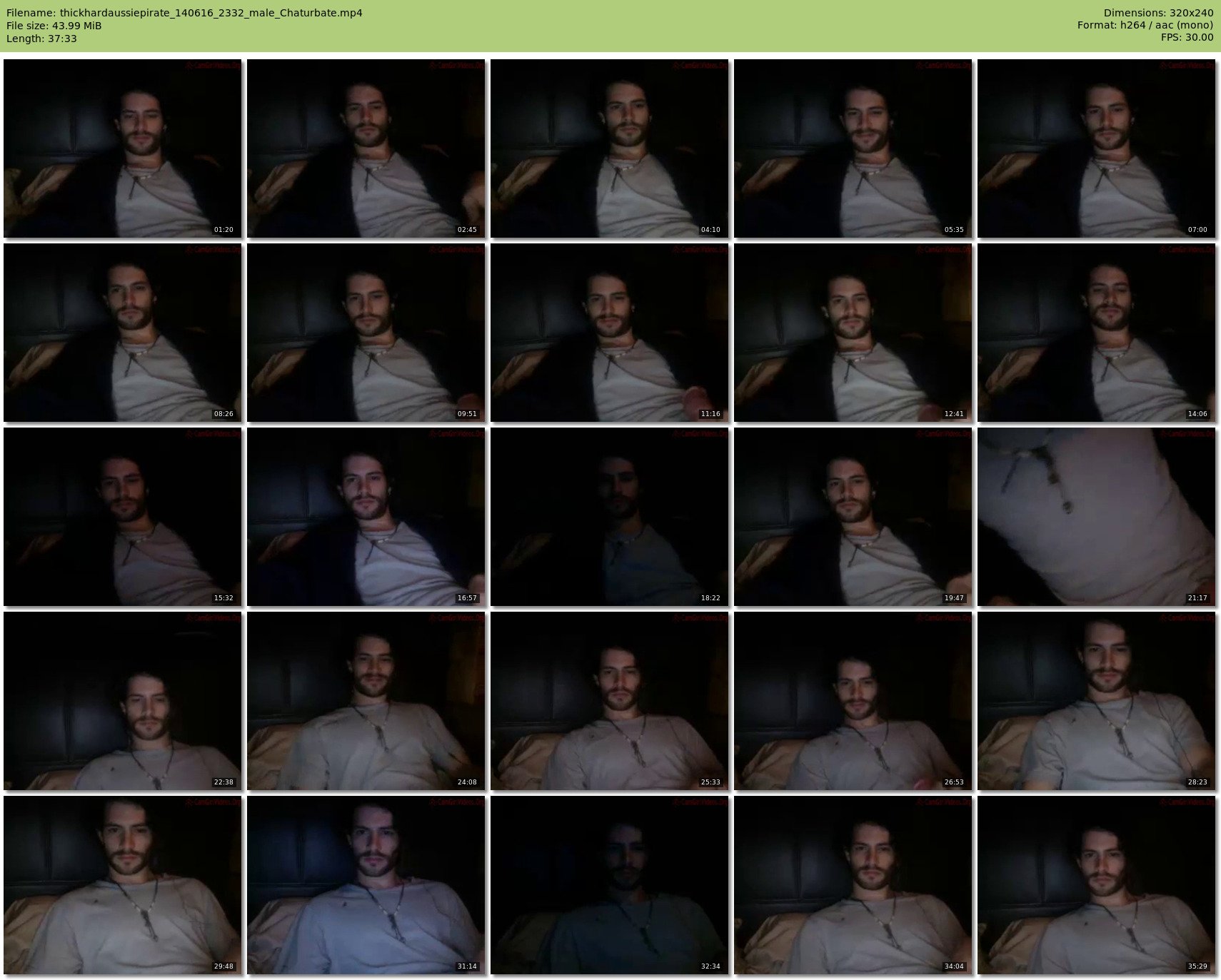Open the thumbnail labeled 11:16
Viewport: 1221px width, 980px height.
[x=610, y=333]
